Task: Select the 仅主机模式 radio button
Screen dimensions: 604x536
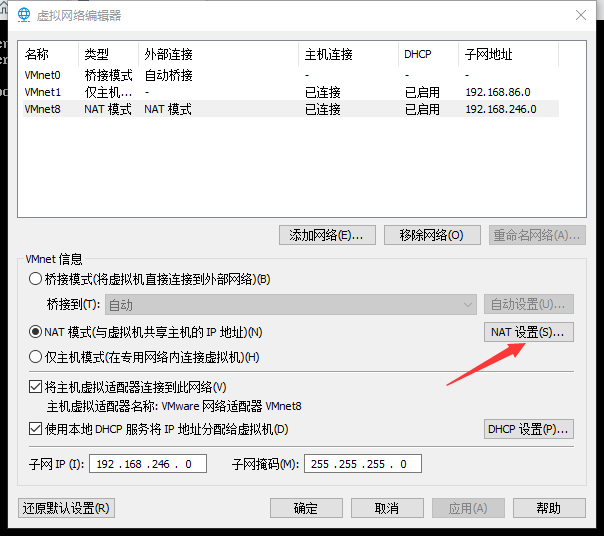Action: (x=36, y=357)
